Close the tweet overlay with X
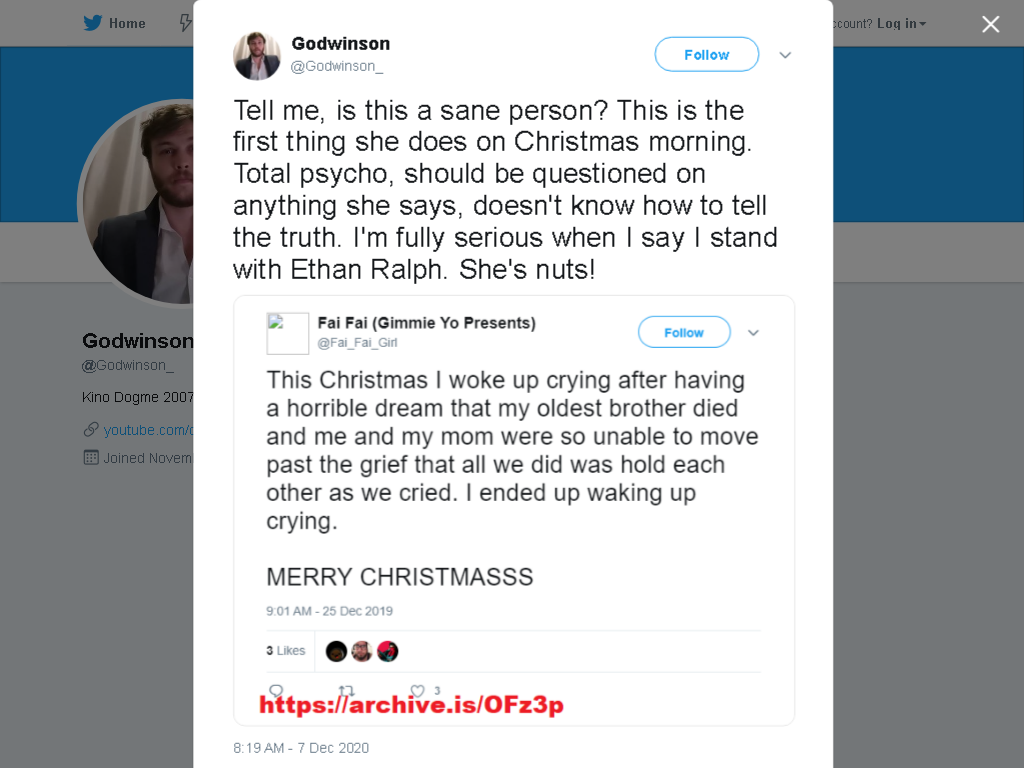Image resolution: width=1024 pixels, height=768 pixels. pyautogui.click(x=991, y=24)
